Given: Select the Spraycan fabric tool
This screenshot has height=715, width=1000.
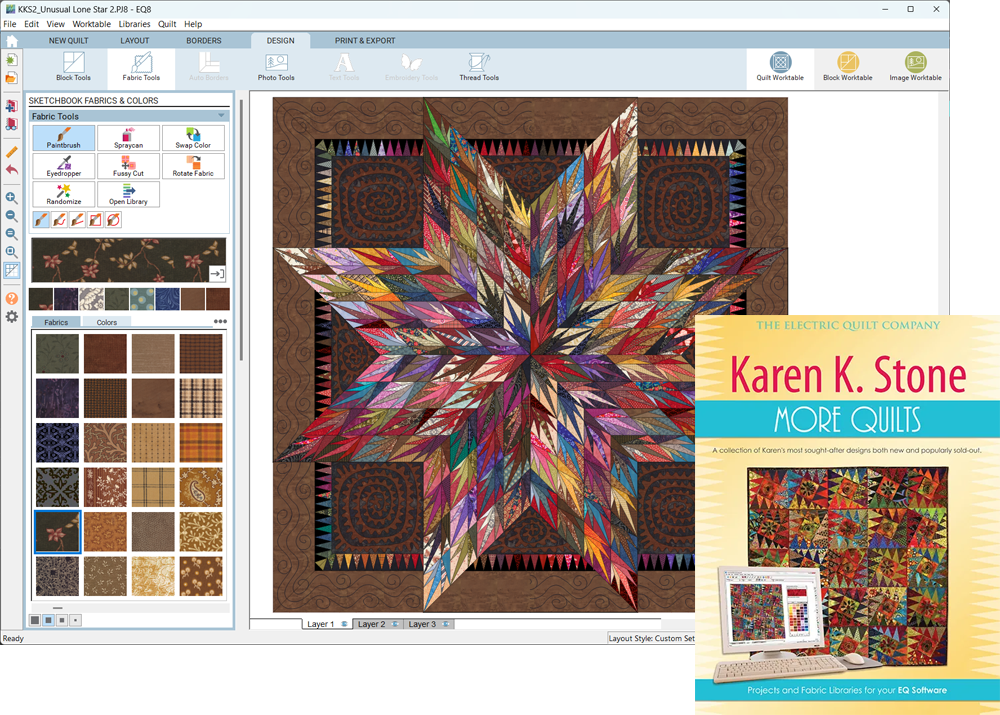Looking at the screenshot, I should click(128, 138).
